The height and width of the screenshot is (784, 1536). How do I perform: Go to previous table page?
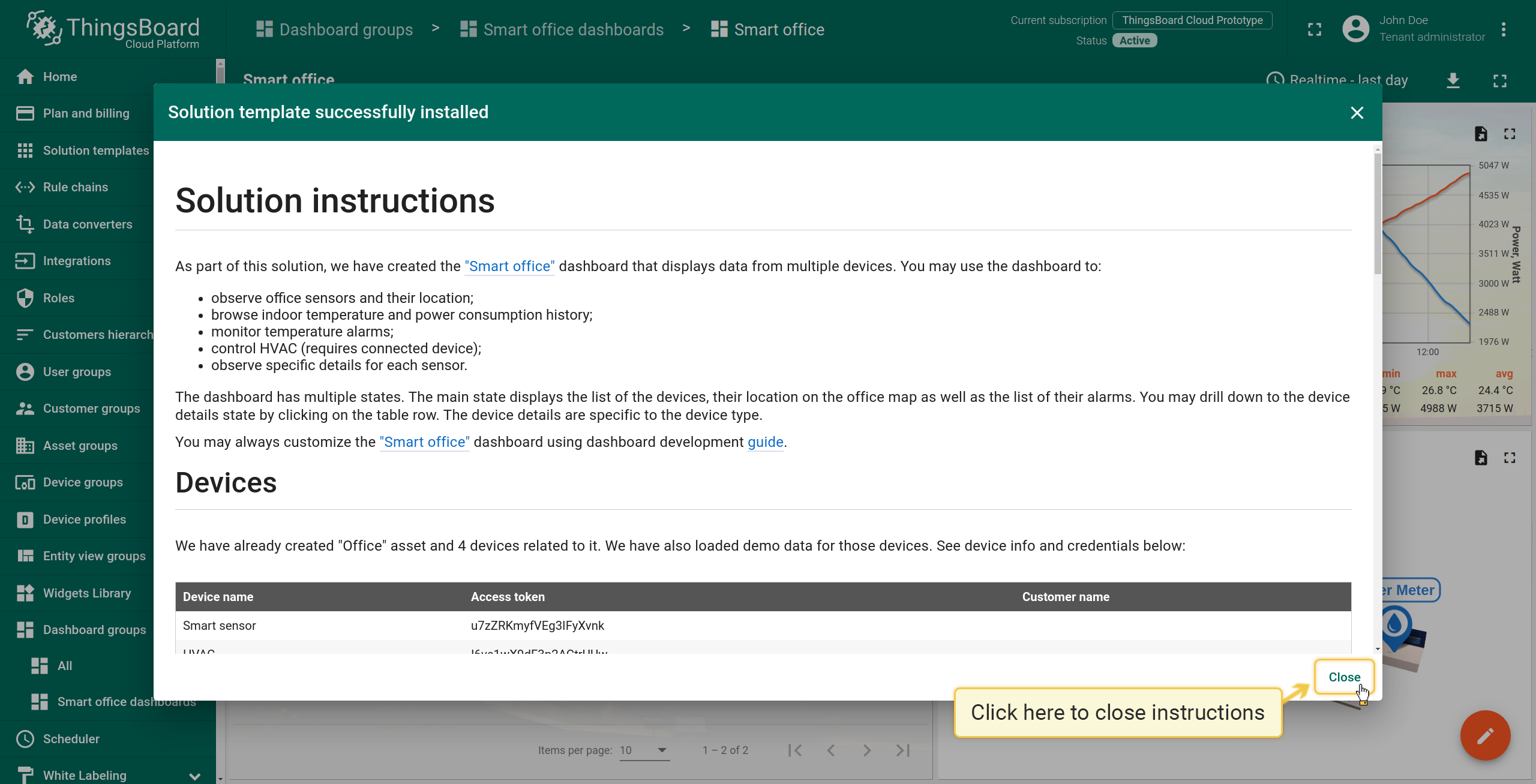[831, 750]
